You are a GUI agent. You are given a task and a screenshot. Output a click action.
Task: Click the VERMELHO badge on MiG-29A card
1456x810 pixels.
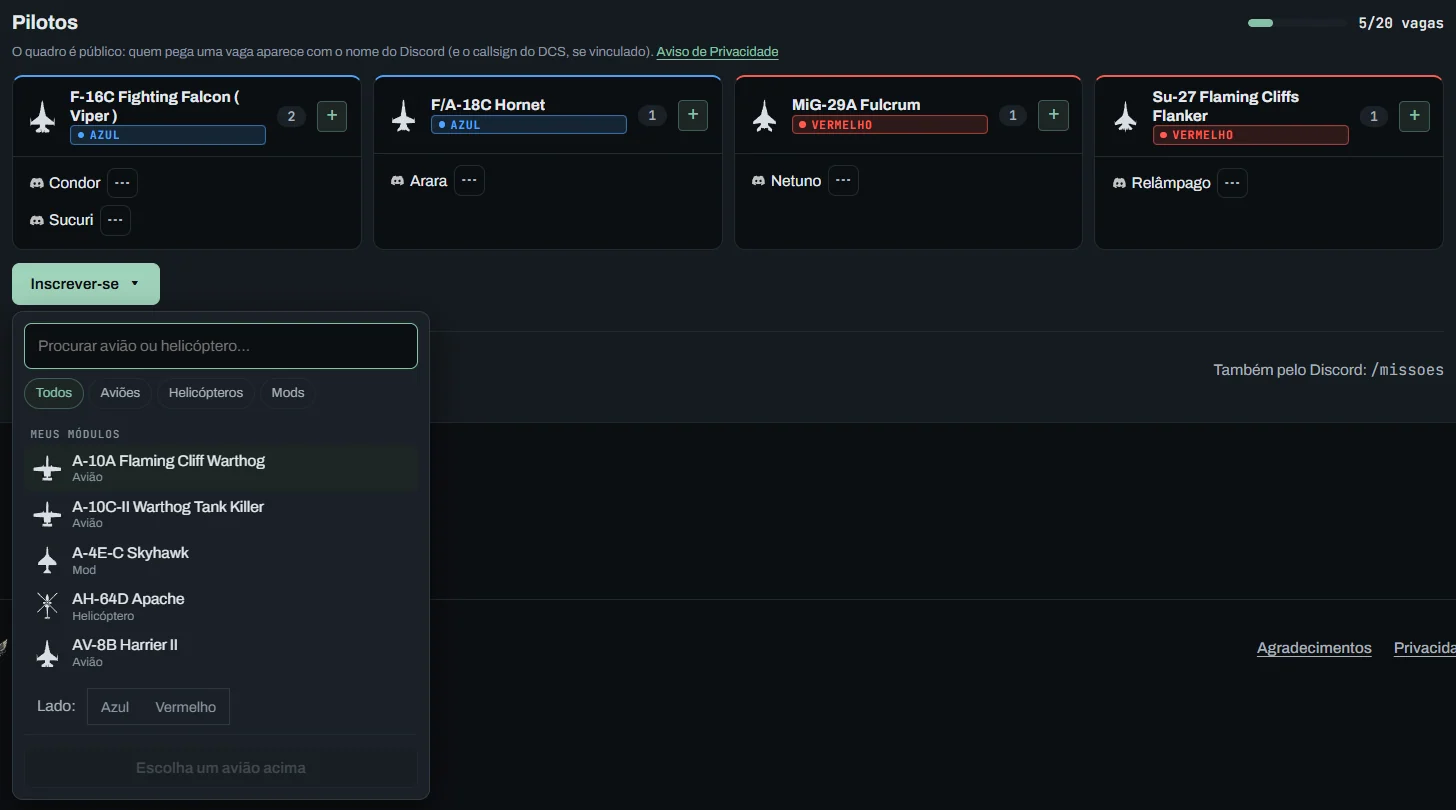click(x=890, y=125)
